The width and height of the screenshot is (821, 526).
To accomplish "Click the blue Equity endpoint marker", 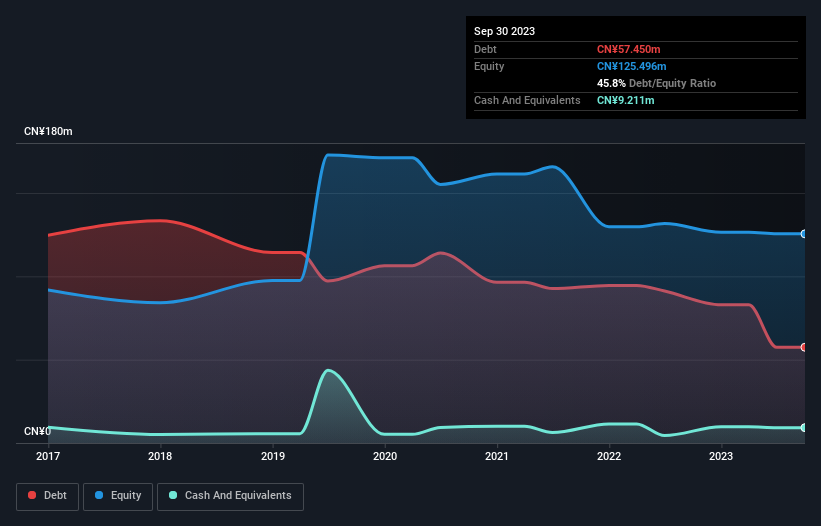I will coord(804,234).
